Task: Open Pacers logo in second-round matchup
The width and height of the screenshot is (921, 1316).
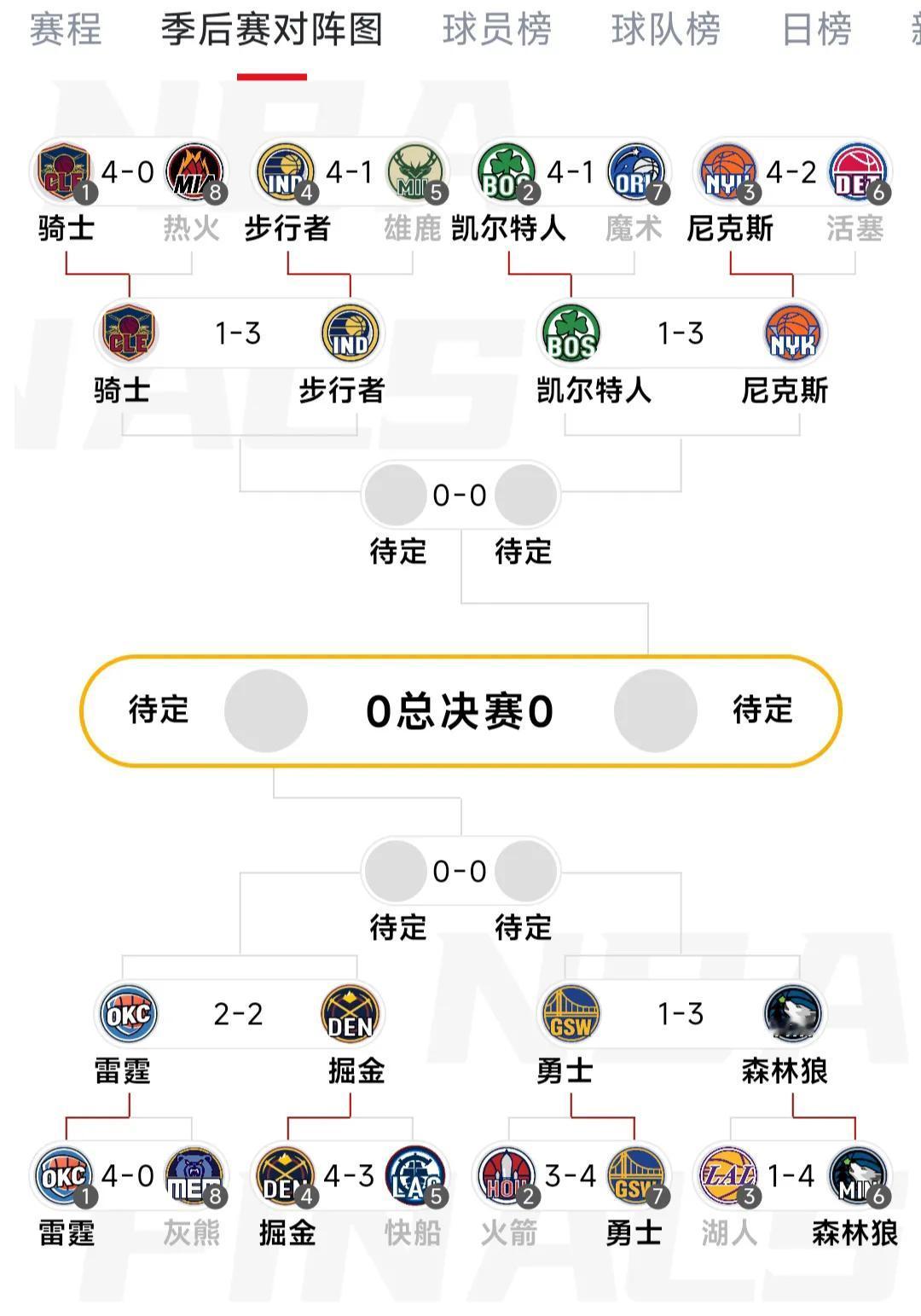Action: (x=350, y=333)
